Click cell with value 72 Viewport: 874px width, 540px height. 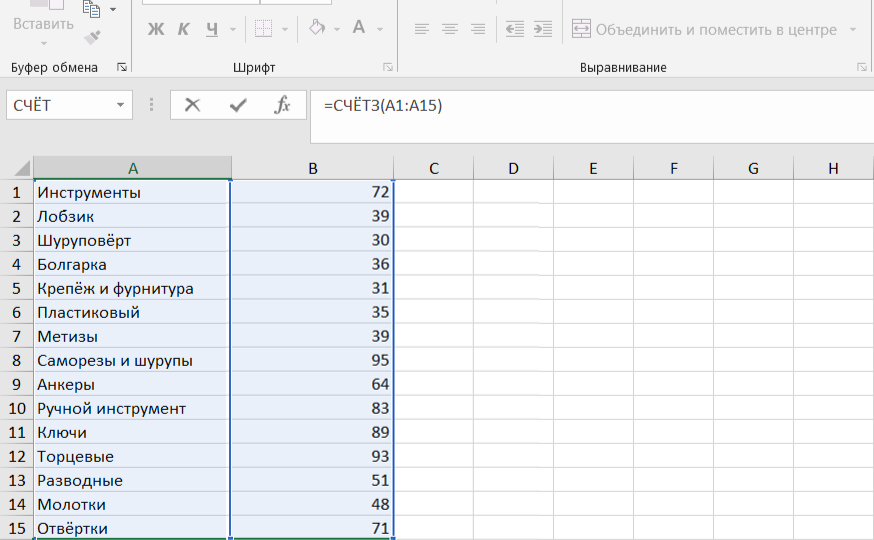point(313,192)
